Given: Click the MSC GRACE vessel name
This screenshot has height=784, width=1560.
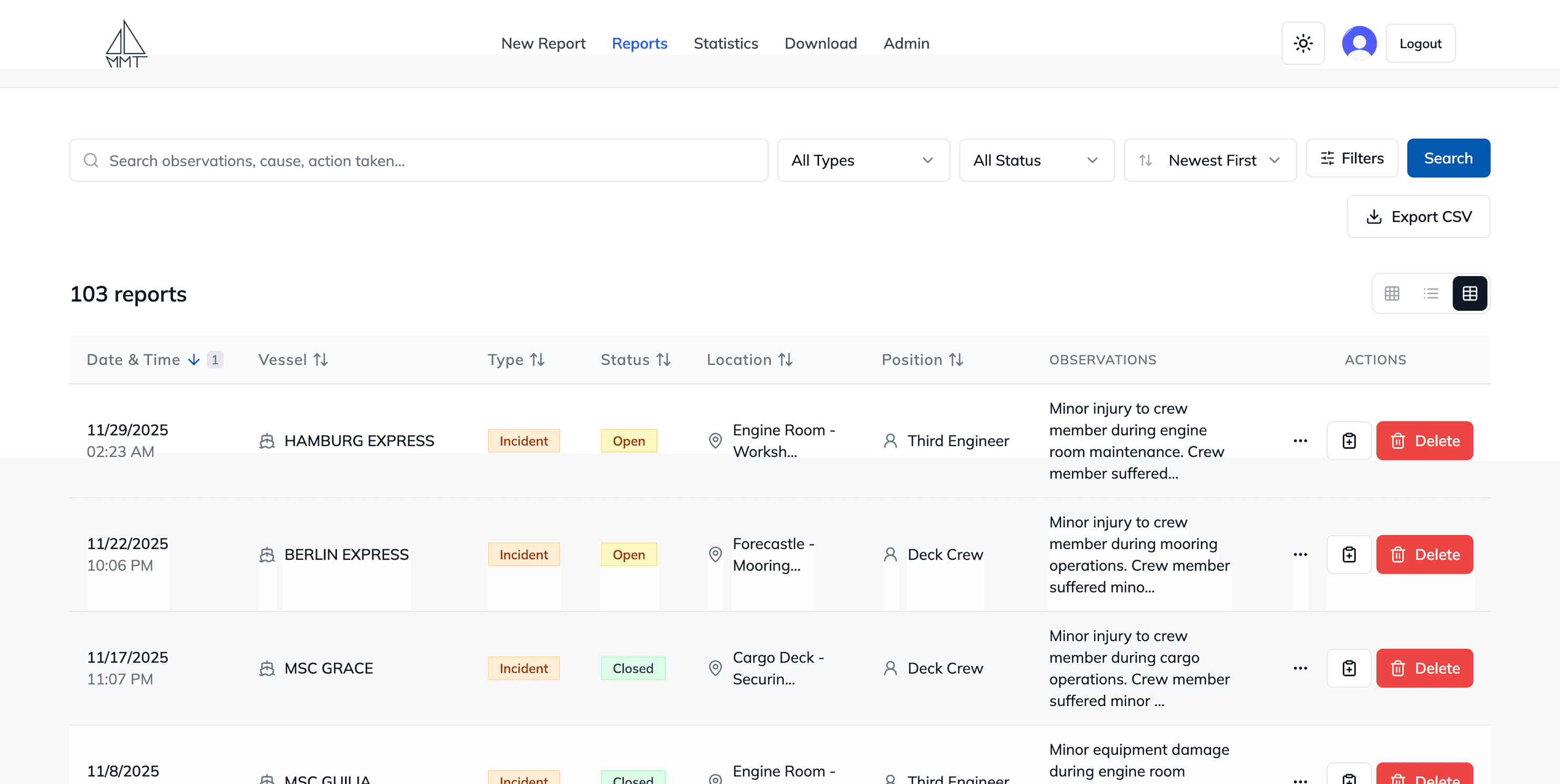Looking at the screenshot, I should (328, 668).
